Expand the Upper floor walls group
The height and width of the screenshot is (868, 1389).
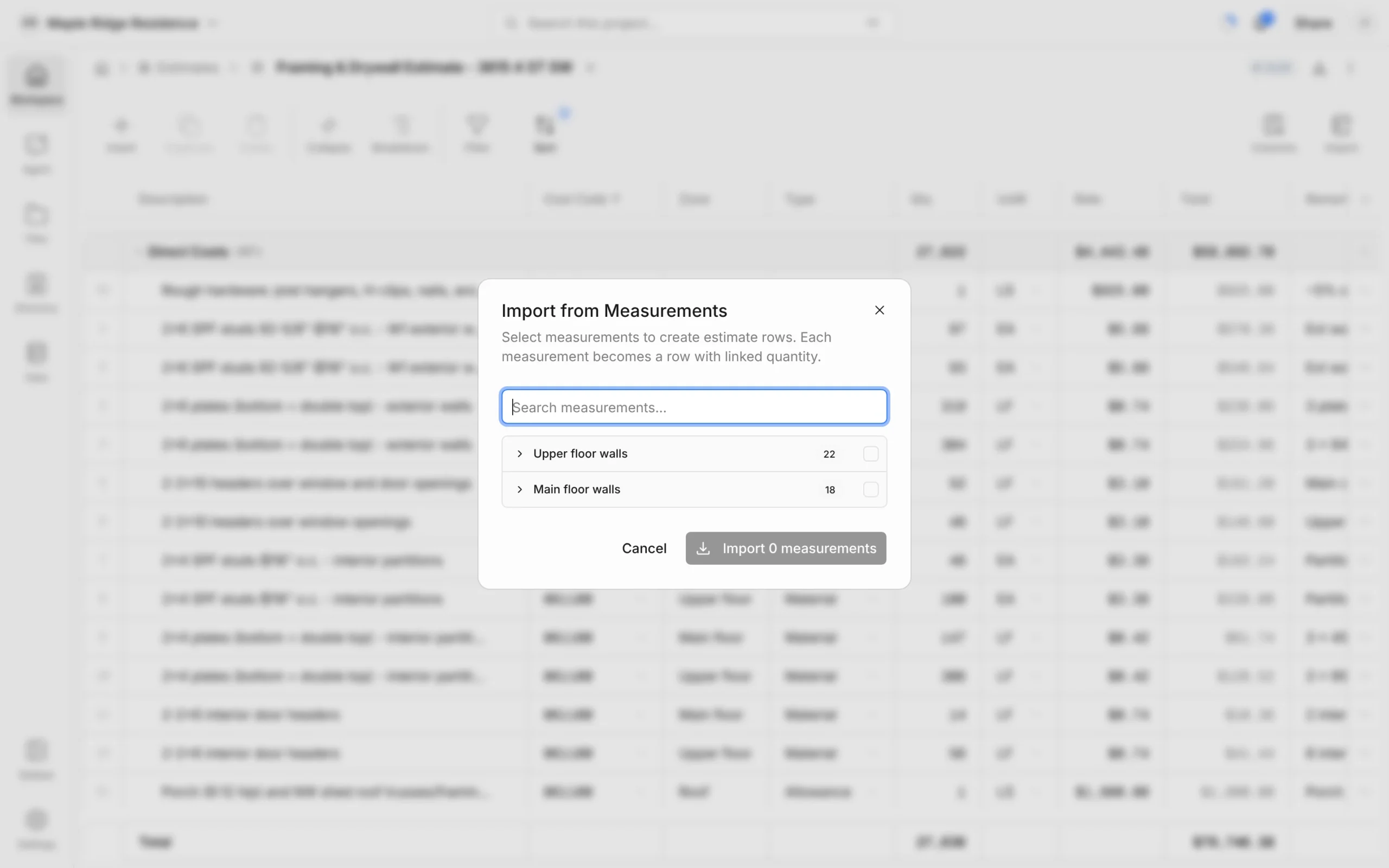519,454
